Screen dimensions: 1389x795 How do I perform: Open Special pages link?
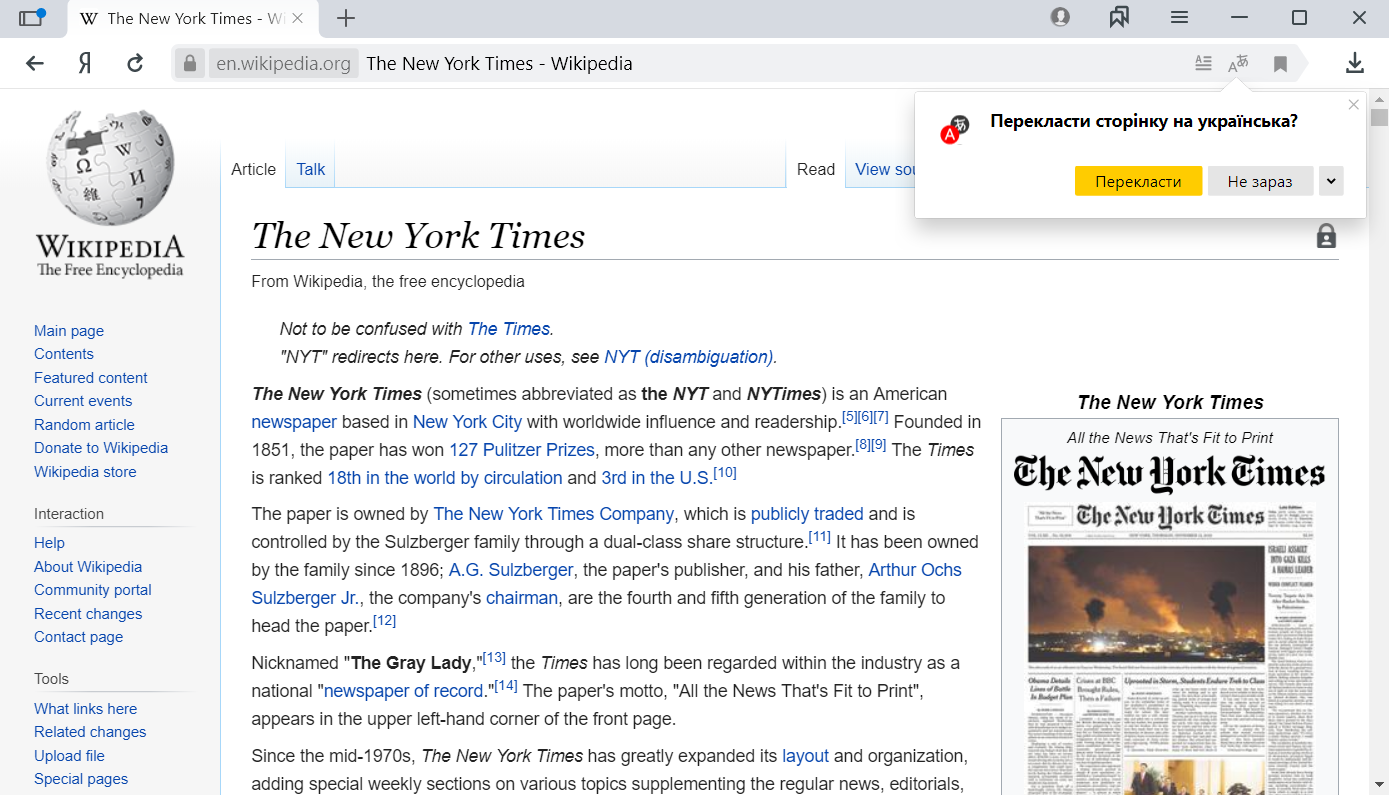[x=81, y=779]
